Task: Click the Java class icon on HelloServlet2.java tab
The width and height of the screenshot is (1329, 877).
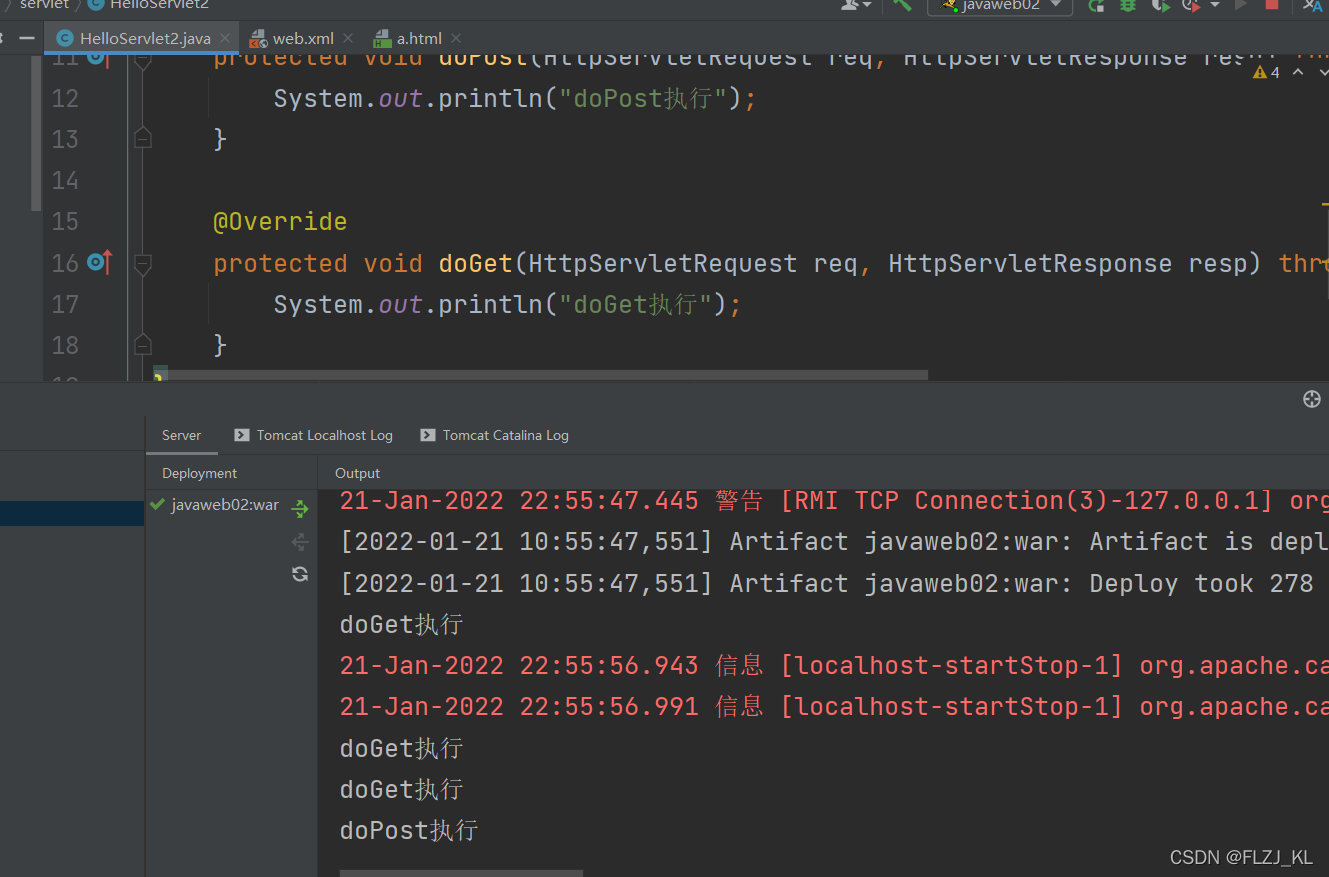Action: click(66, 39)
